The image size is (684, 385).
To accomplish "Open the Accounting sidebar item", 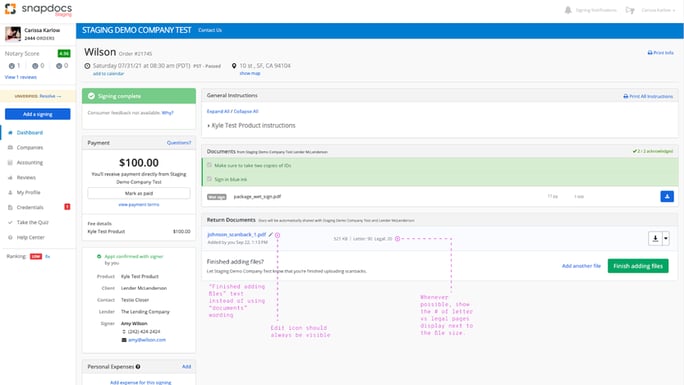I will (30, 163).
